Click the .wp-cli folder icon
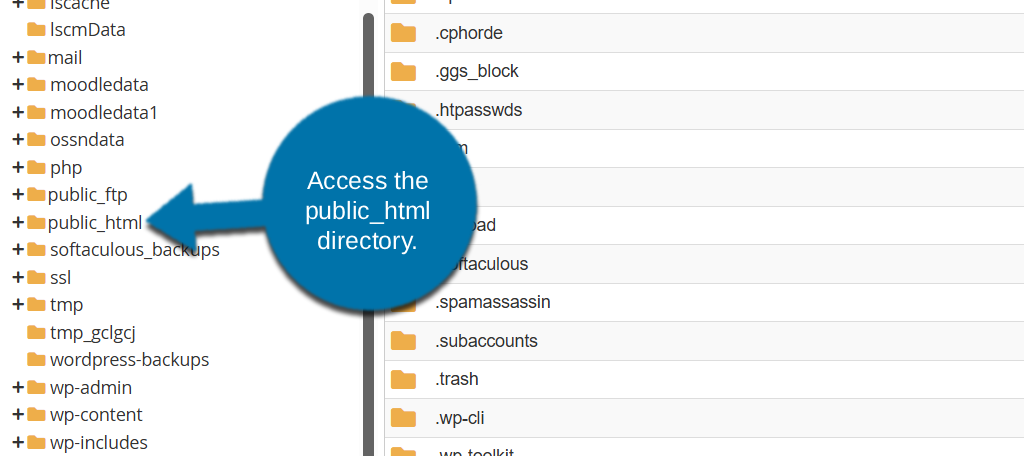 pos(403,418)
